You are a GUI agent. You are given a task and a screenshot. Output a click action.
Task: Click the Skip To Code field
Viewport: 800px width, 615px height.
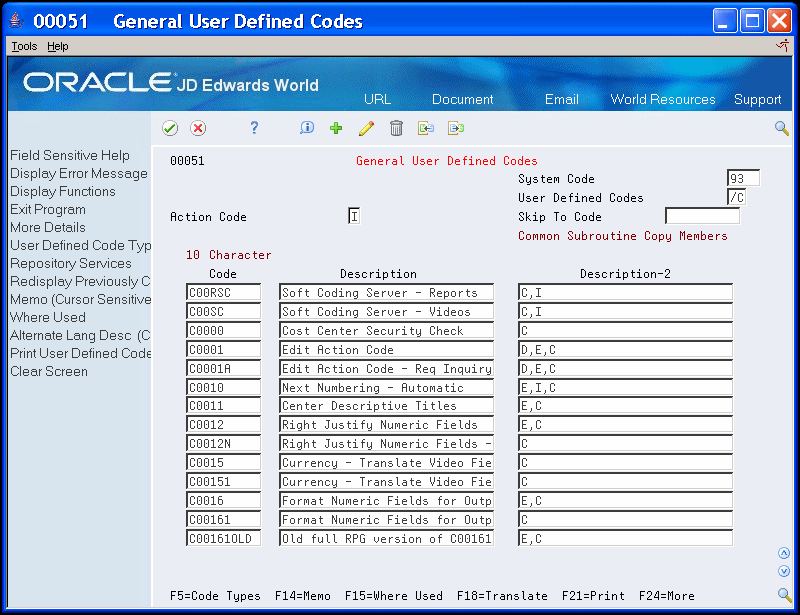pos(701,216)
